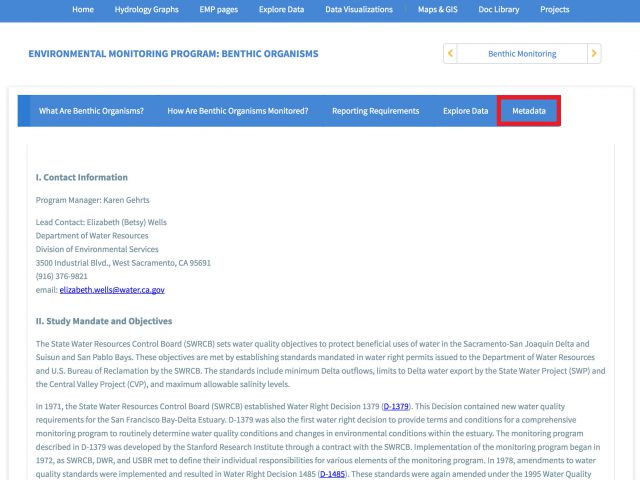Screen dimensions: 640x480
Task: Click the 3500 Industrial Blvd. address line
Action: [x=123, y=263]
